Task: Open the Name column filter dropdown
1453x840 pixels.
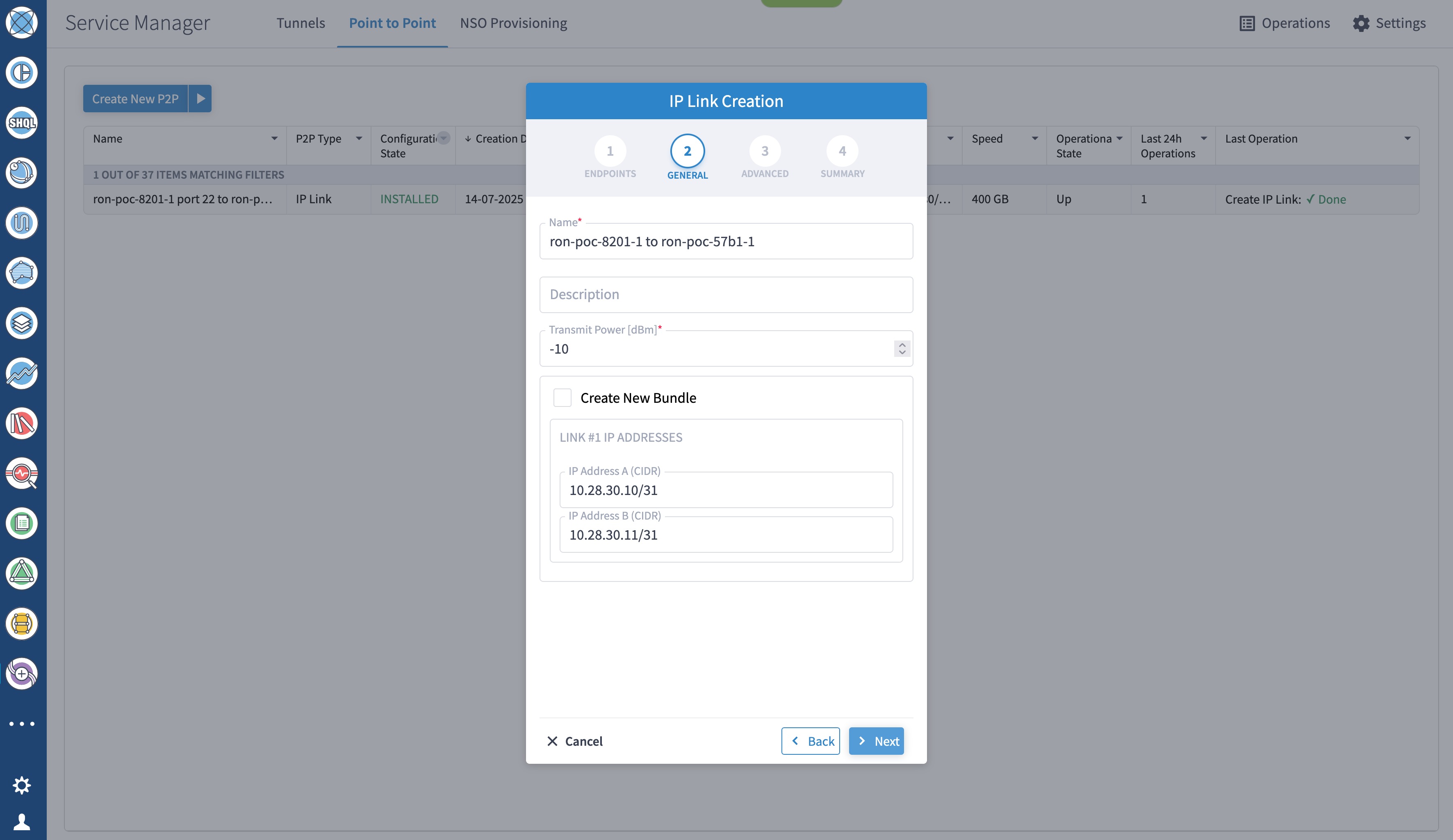Action: coord(274,138)
